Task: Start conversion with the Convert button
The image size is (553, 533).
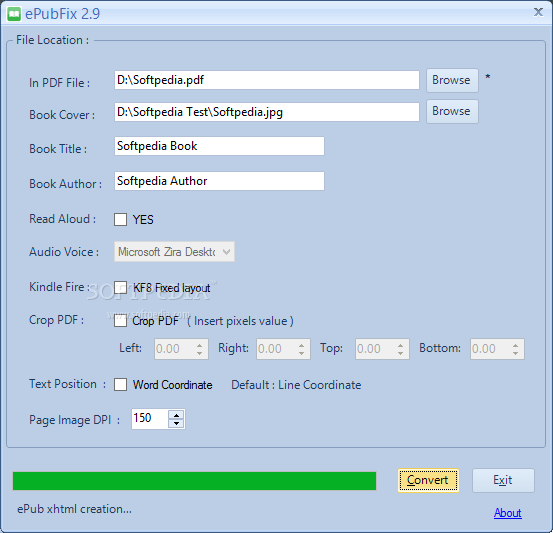Action: (x=428, y=480)
